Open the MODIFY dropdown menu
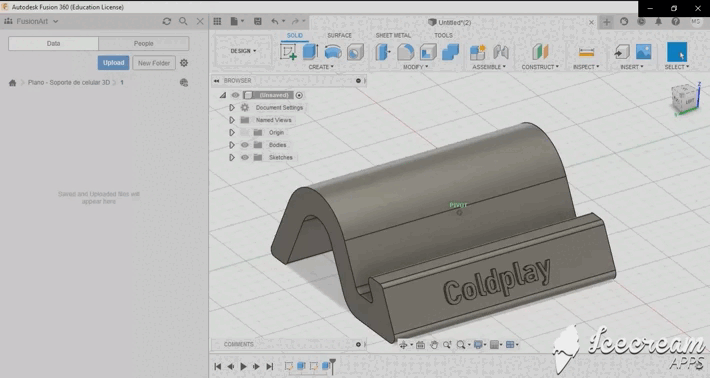Viewport: 710px width, 378px height. 416,67
